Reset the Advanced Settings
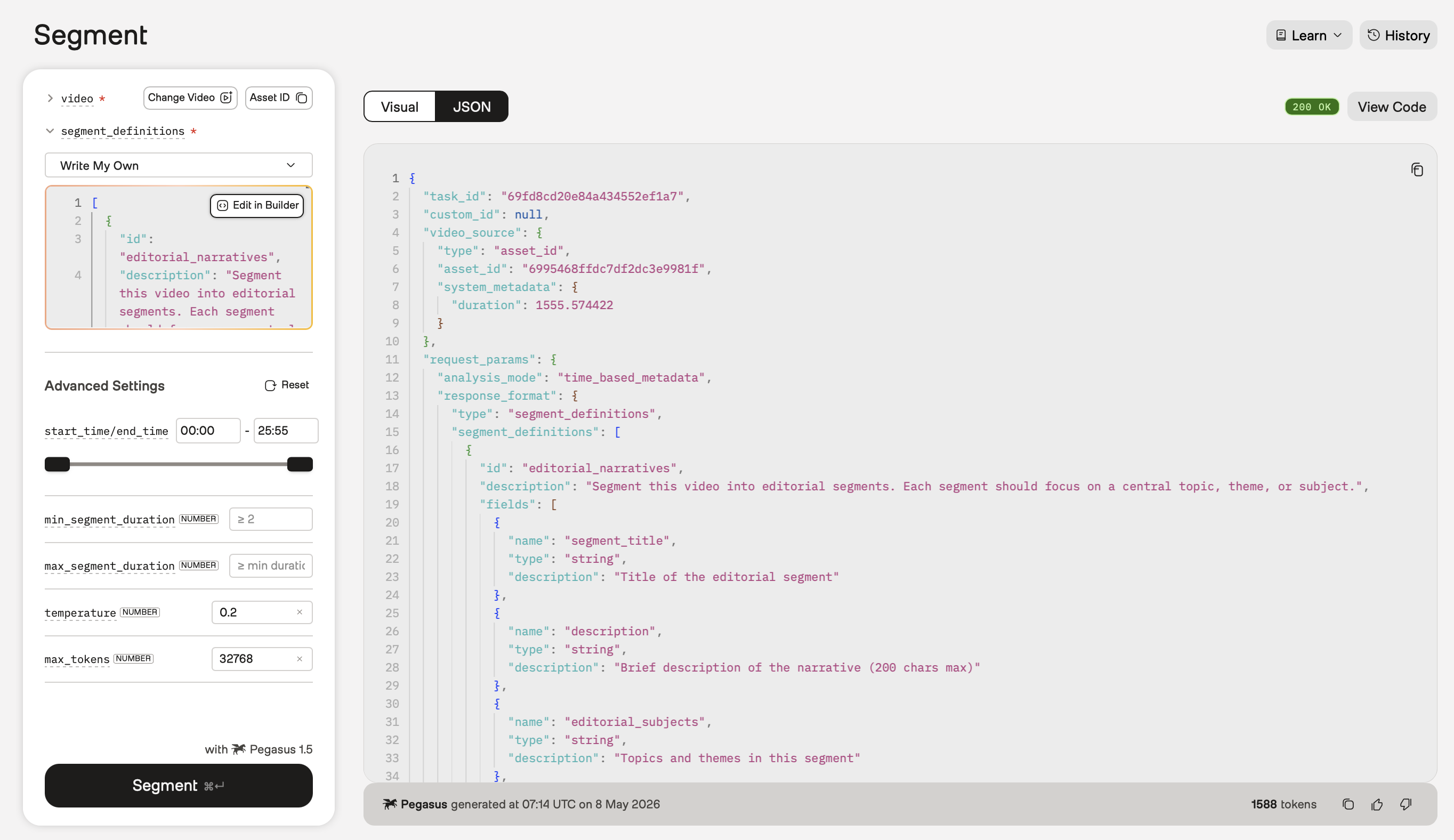This screenshot has height=840, width=1454. point(287,385)
